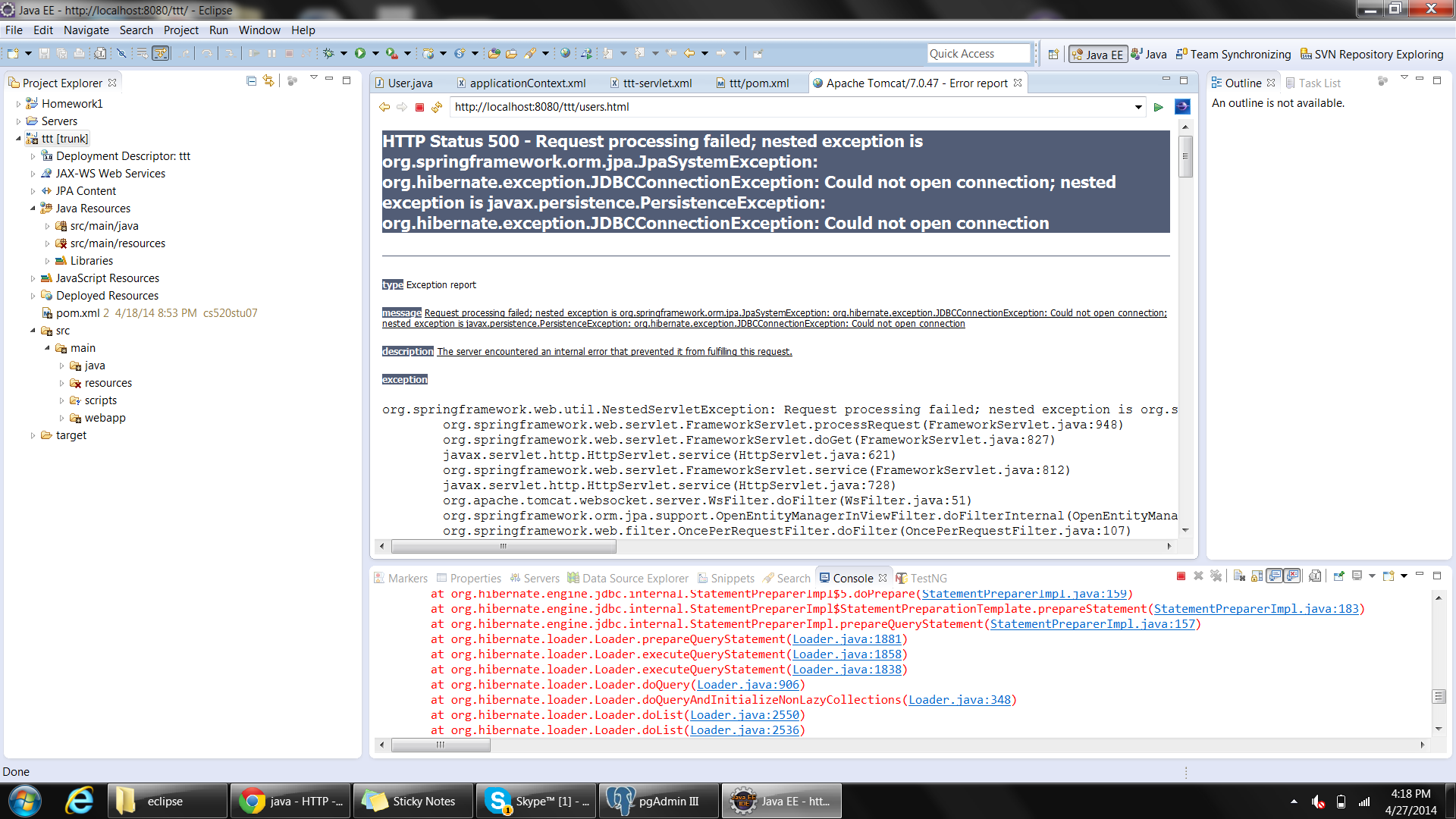Switch to the applicationContext.xml editor tab
The image size is (1456, 819).
point(527,83)
